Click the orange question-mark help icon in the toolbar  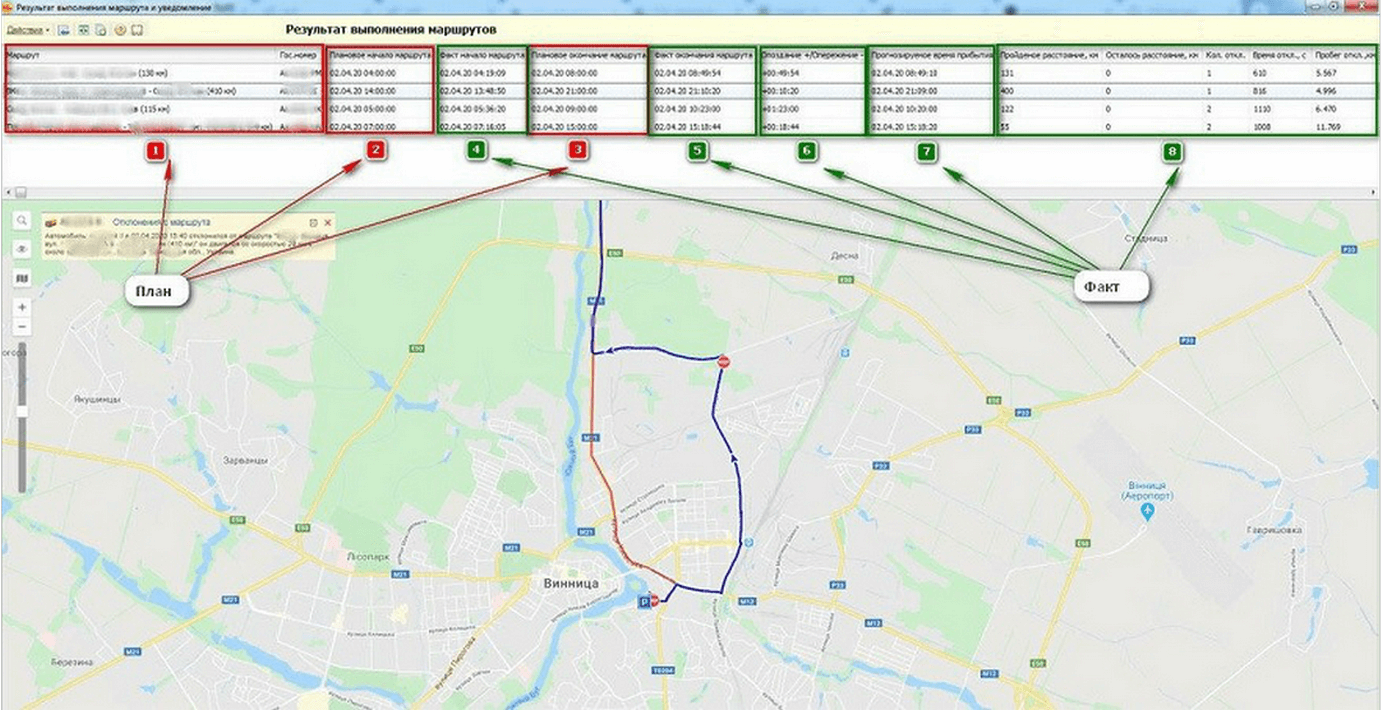(x=119, y=30)
